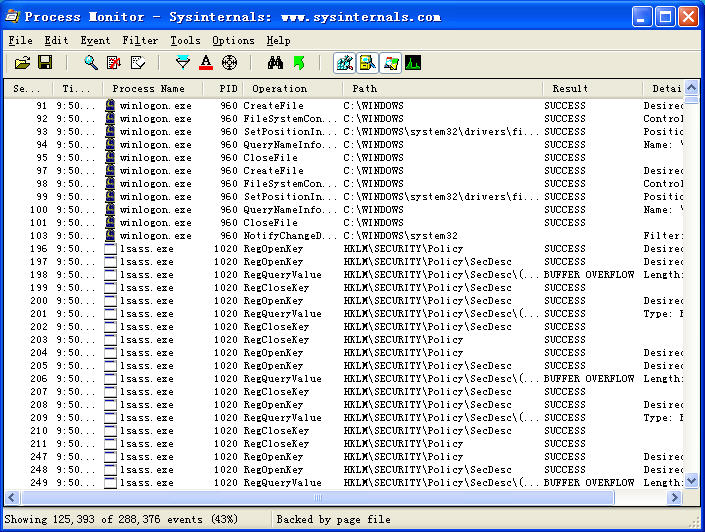Image resolution: width=705 pixels, height=532 pixels.
Task: Open the Highlight red A icon
Action: coord(206,63)
